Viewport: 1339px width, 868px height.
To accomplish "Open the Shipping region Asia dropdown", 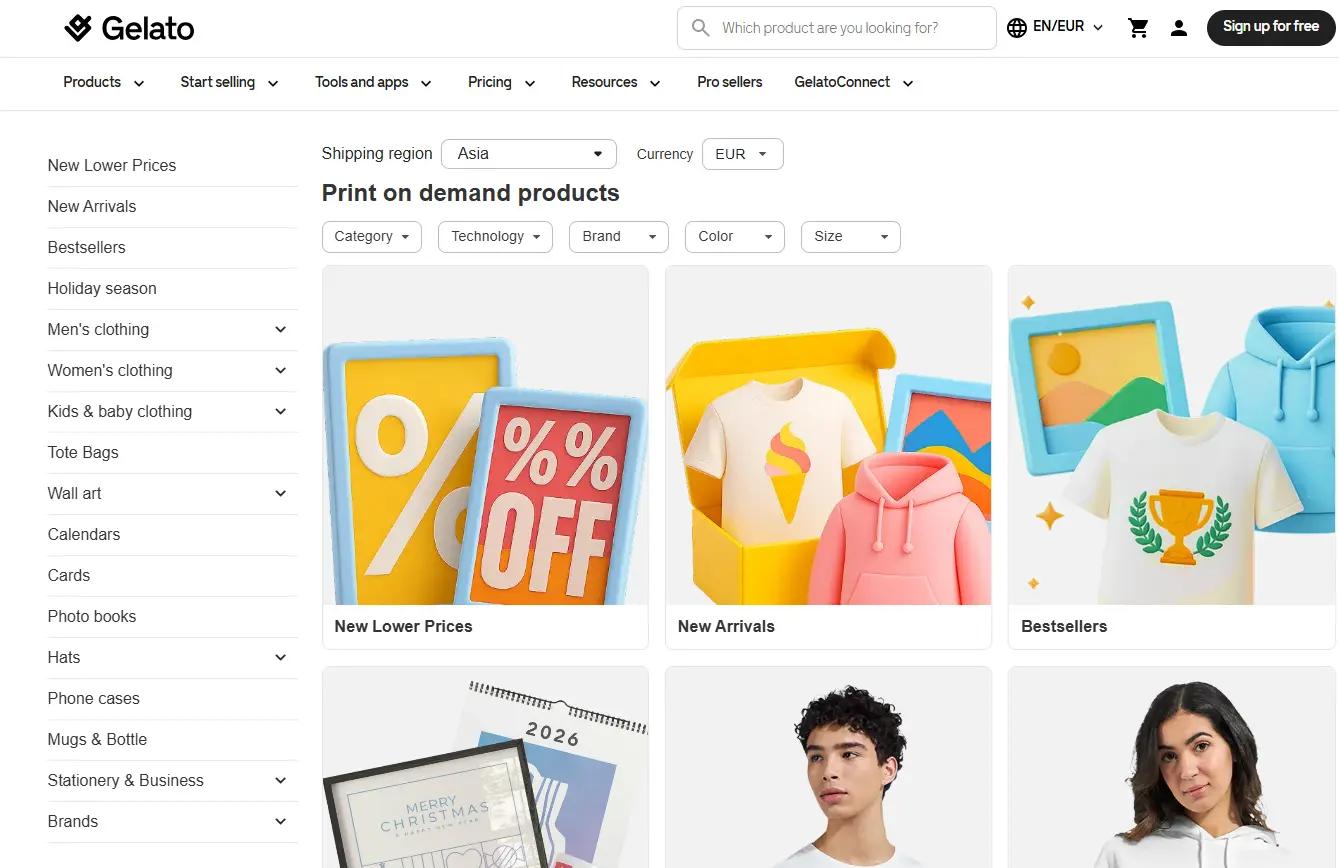I will (x=529, y=154).
